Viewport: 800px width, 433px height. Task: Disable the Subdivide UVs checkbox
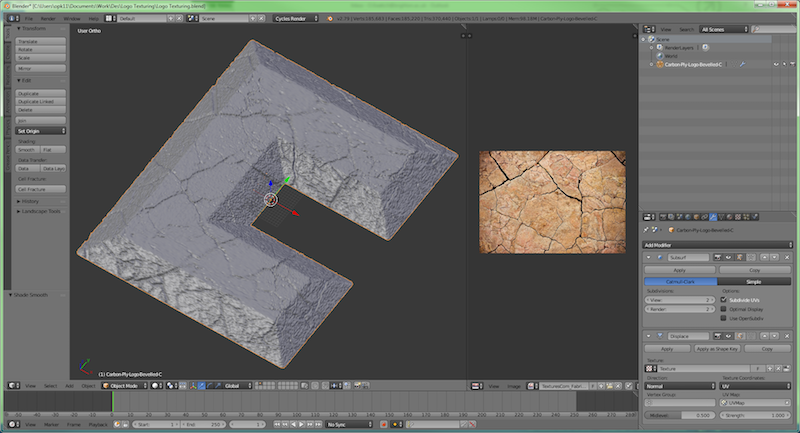coord(724,299)
